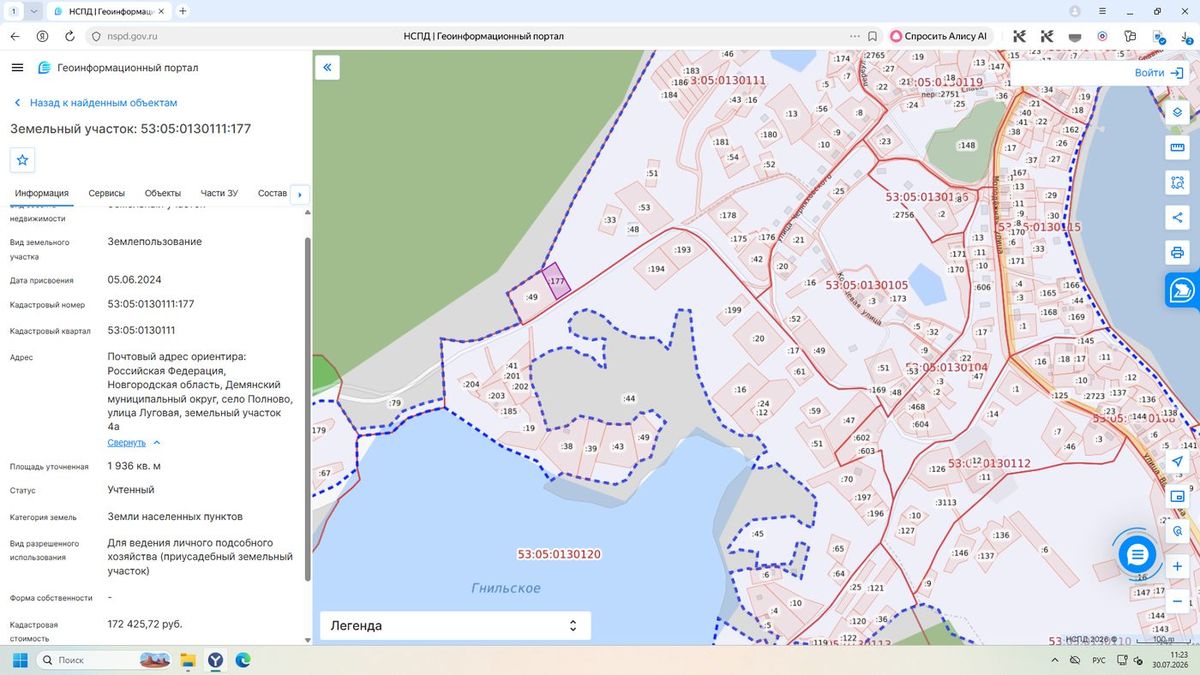Locate my position with the arrow icon
Screen dimensions: 1200x675
(1178, 461)
